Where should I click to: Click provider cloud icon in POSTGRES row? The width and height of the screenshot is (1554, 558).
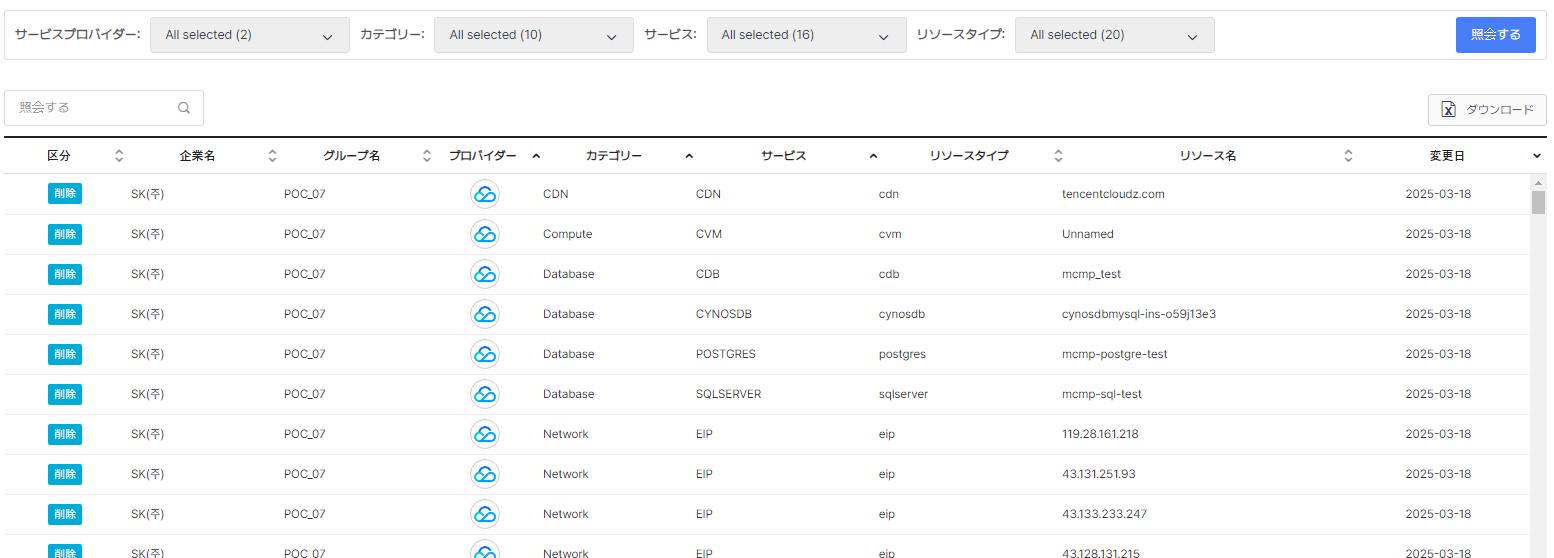coord(485,354)
